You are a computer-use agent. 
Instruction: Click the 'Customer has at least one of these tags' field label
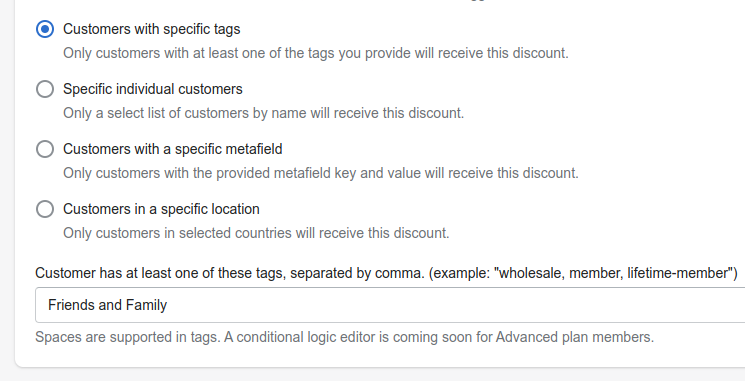tap(386, 273)
